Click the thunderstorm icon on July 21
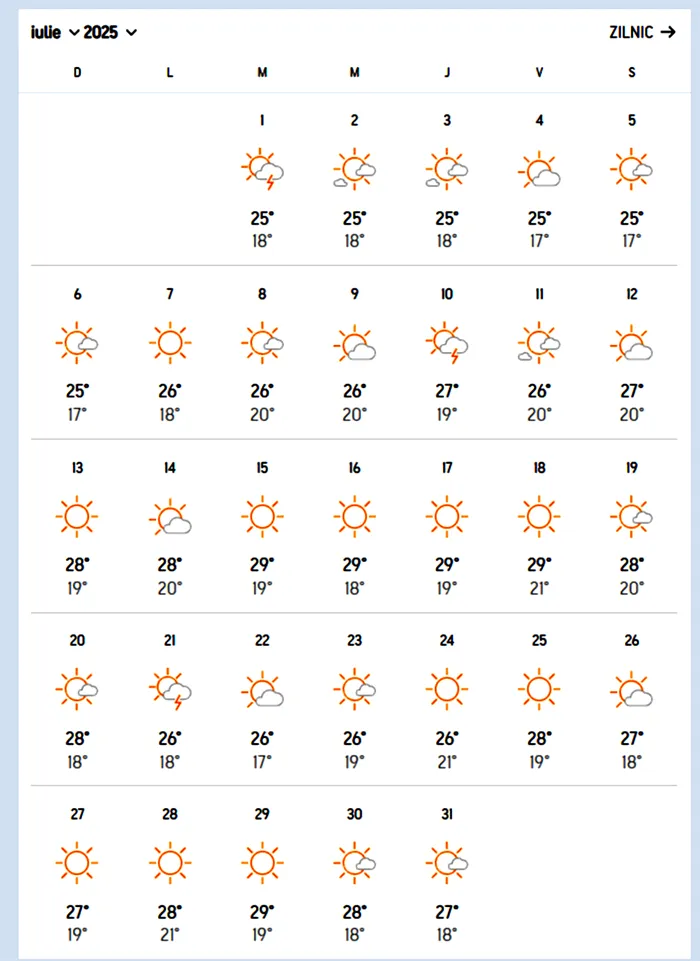 click(x=170, y=690)
